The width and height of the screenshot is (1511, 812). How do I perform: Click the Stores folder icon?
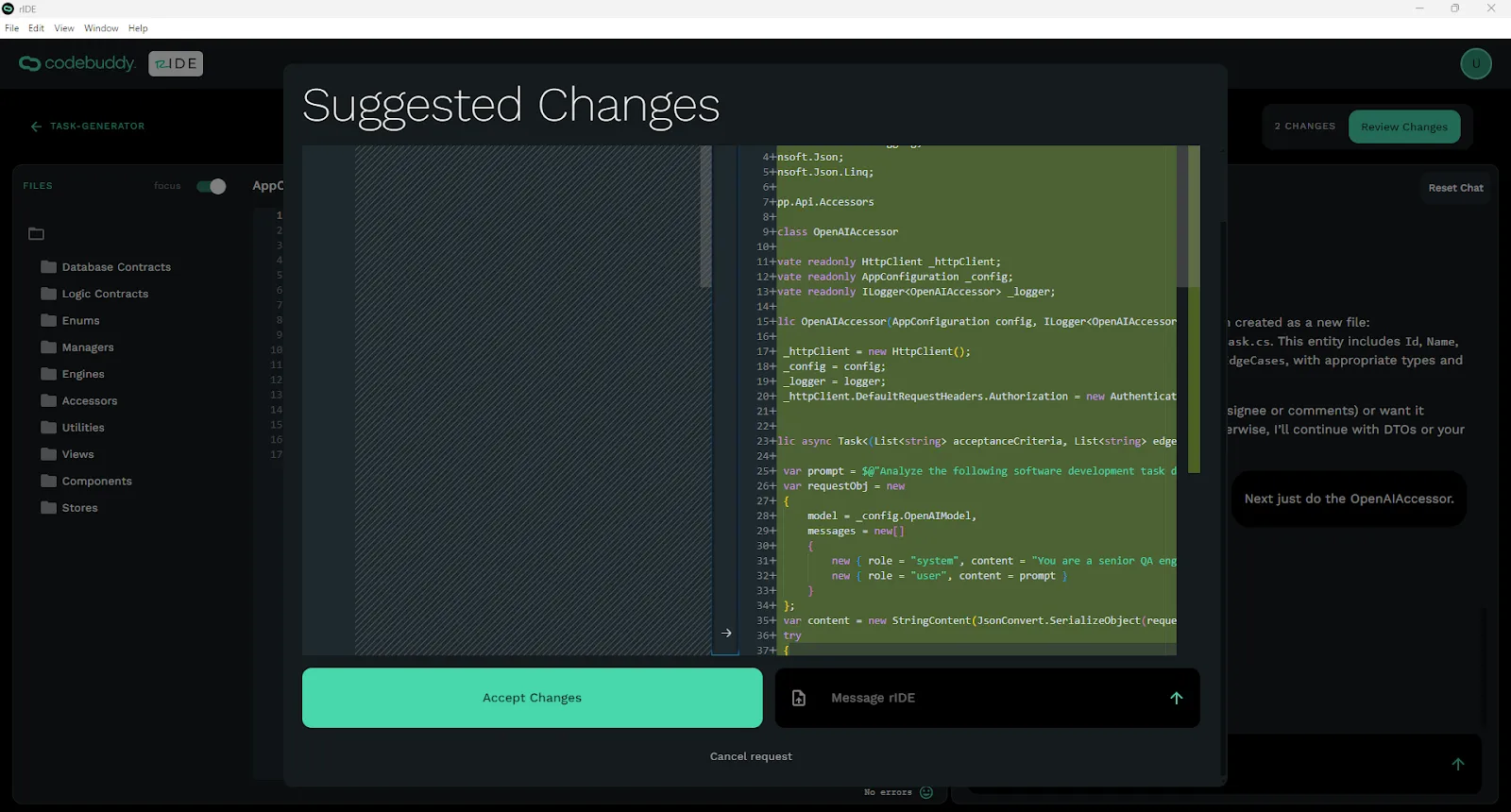(49, 508)
